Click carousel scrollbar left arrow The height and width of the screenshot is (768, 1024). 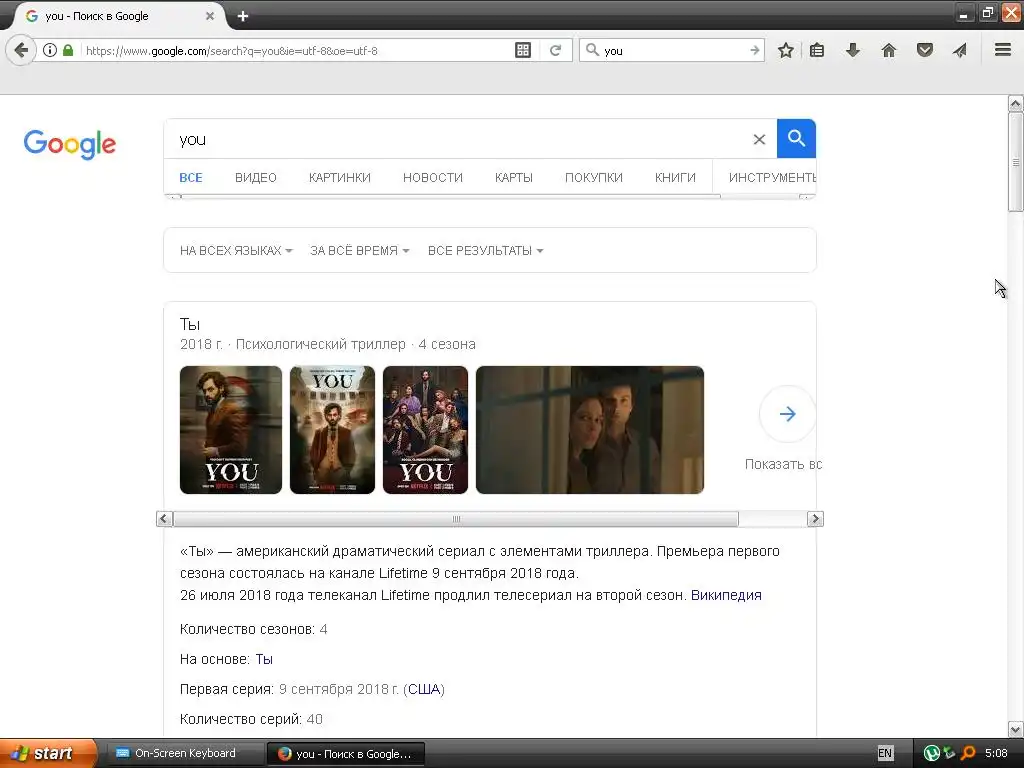point(164,519)
